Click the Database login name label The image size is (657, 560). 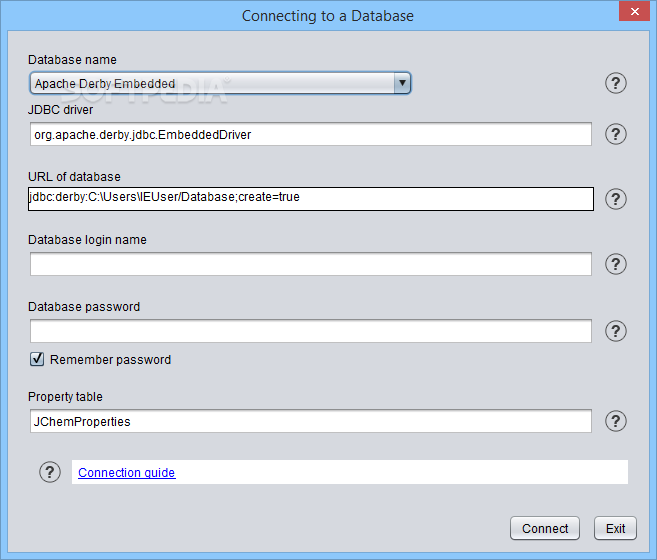(x=87, y=240)
